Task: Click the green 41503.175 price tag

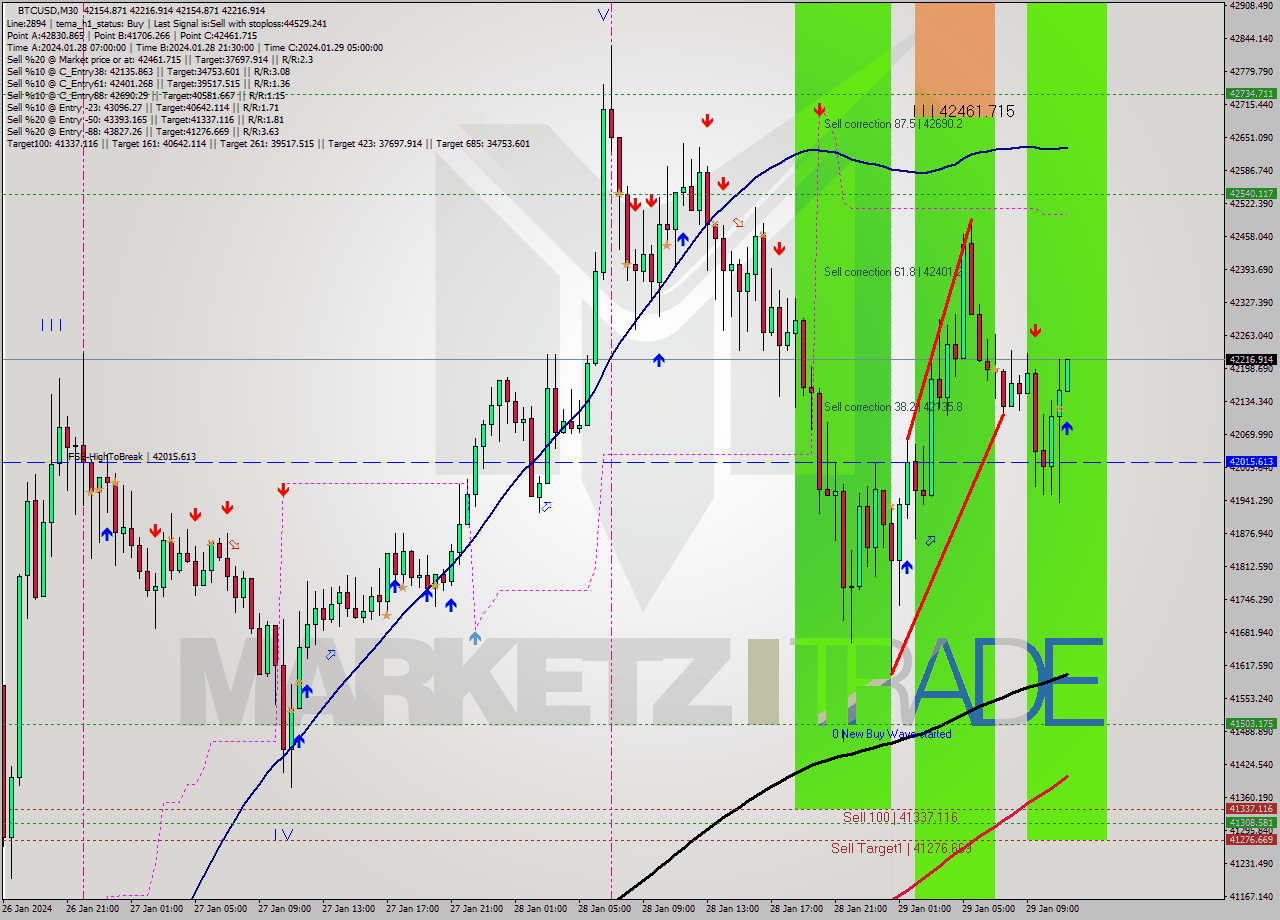Action: [1251, 723]
